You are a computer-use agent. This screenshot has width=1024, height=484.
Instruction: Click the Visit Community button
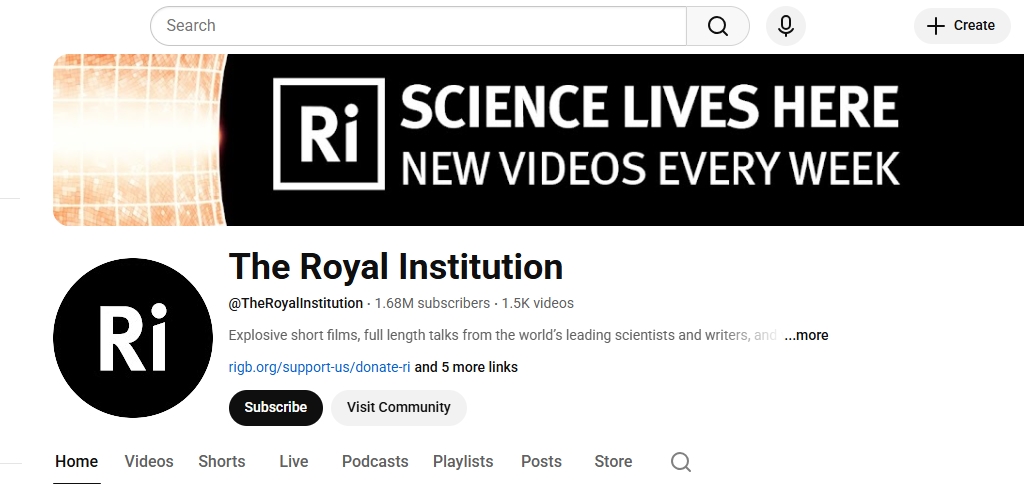tap(398, 408)
